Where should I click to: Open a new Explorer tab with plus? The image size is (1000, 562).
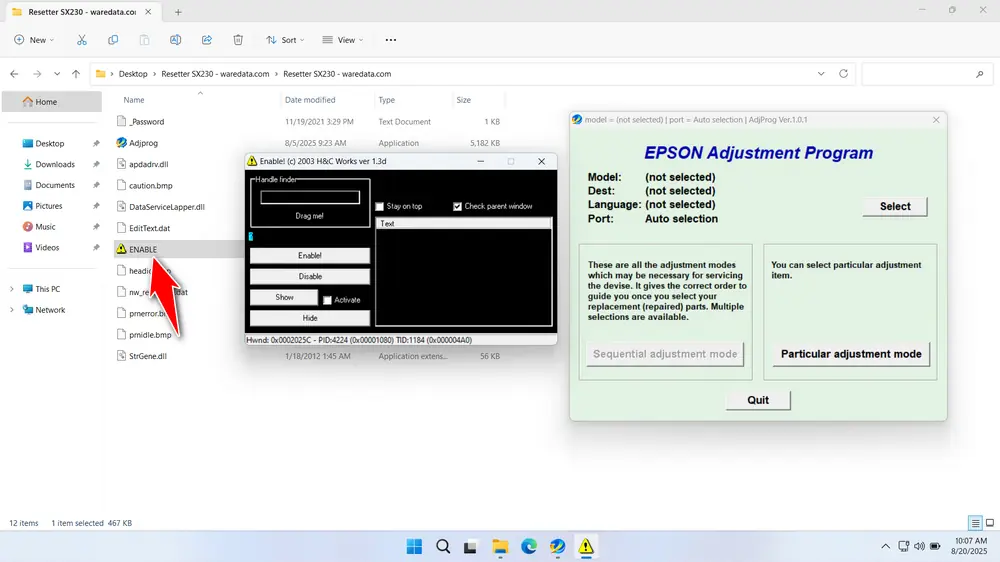pos(178,11)
